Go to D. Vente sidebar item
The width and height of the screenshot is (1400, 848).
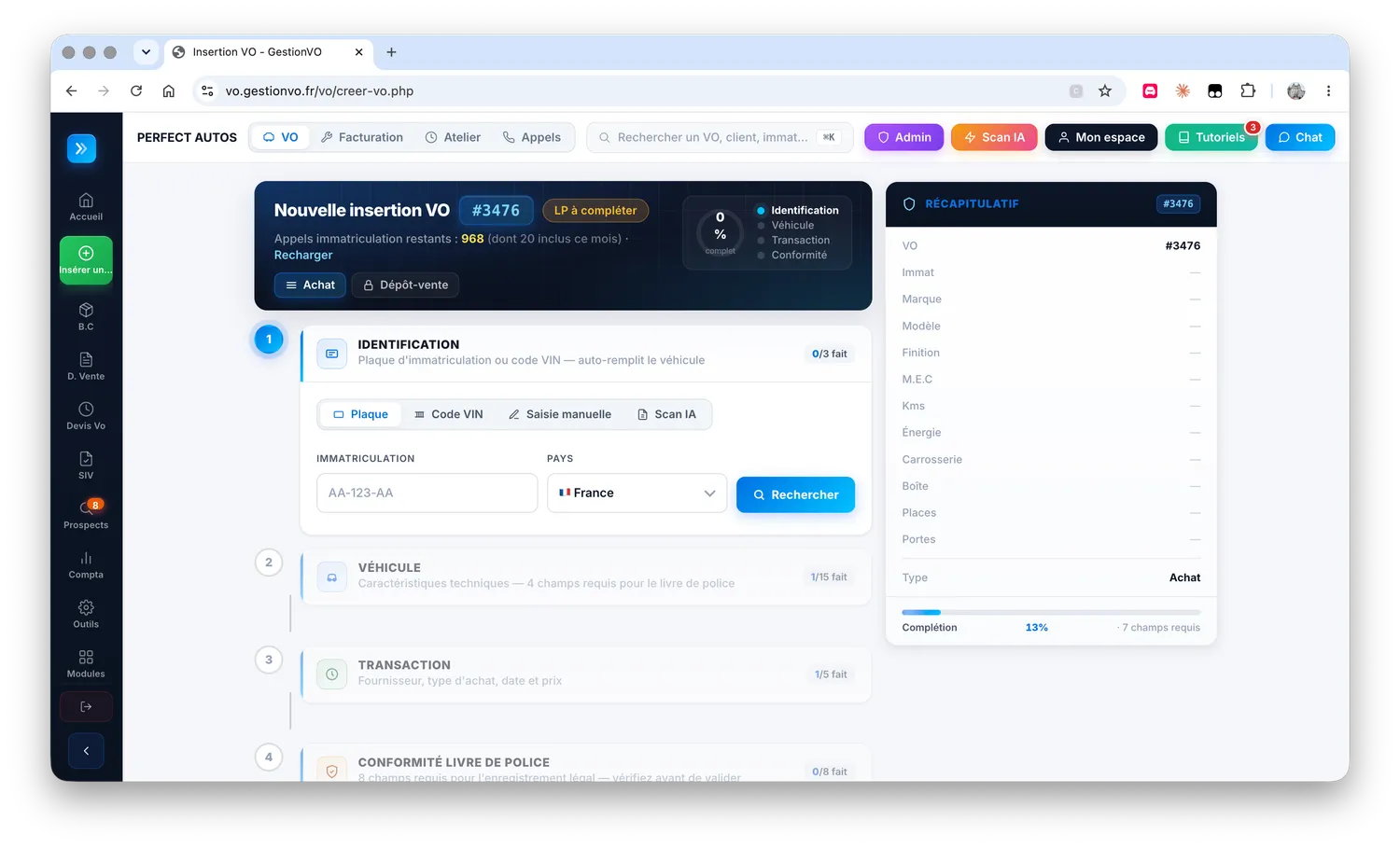[x=86, y=366]
